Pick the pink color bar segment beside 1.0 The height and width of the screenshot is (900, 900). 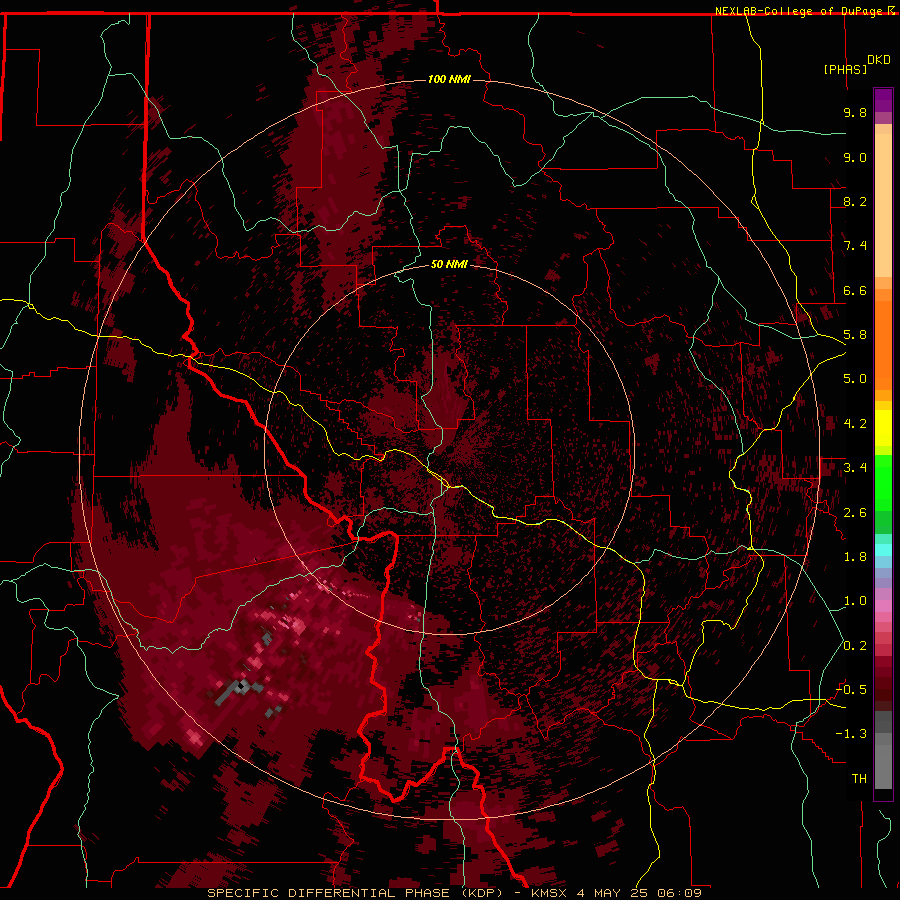pyautogui.click(x=883, y=606)
